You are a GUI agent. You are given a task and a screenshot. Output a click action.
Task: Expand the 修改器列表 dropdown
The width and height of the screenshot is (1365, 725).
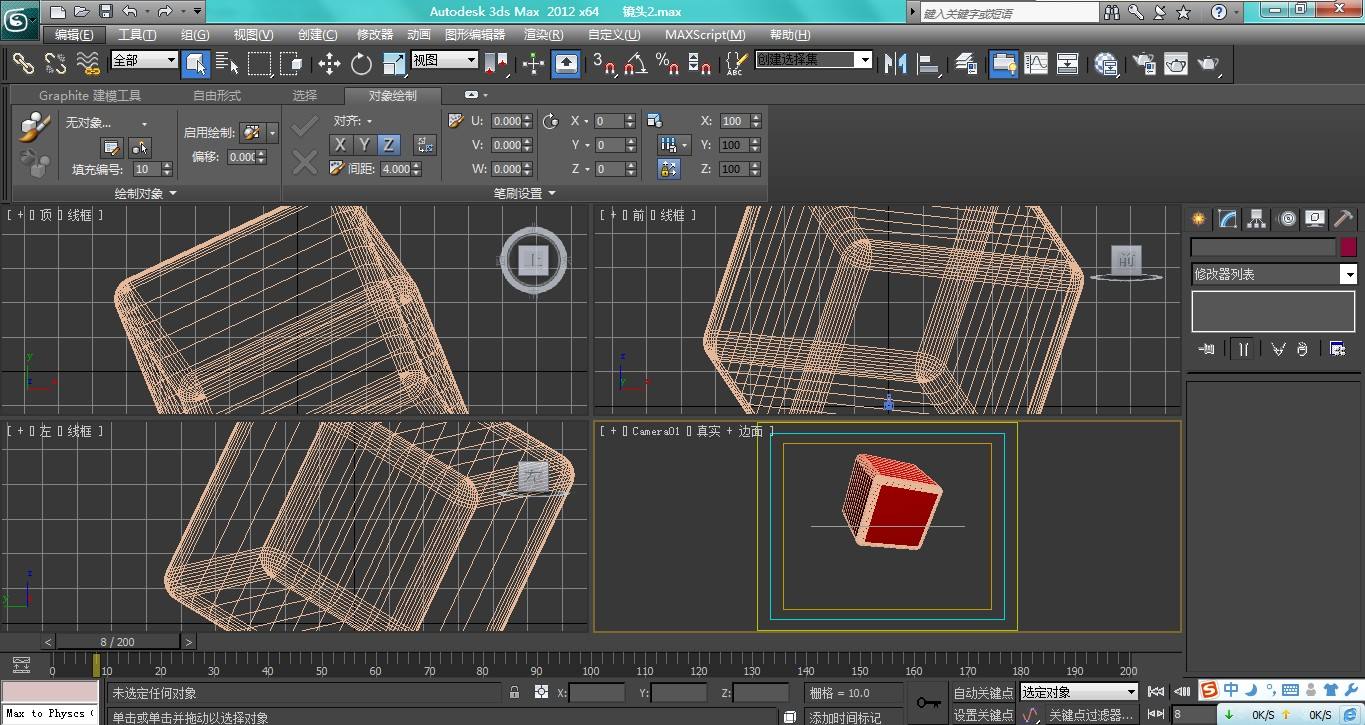click(x=1348, y=274)
